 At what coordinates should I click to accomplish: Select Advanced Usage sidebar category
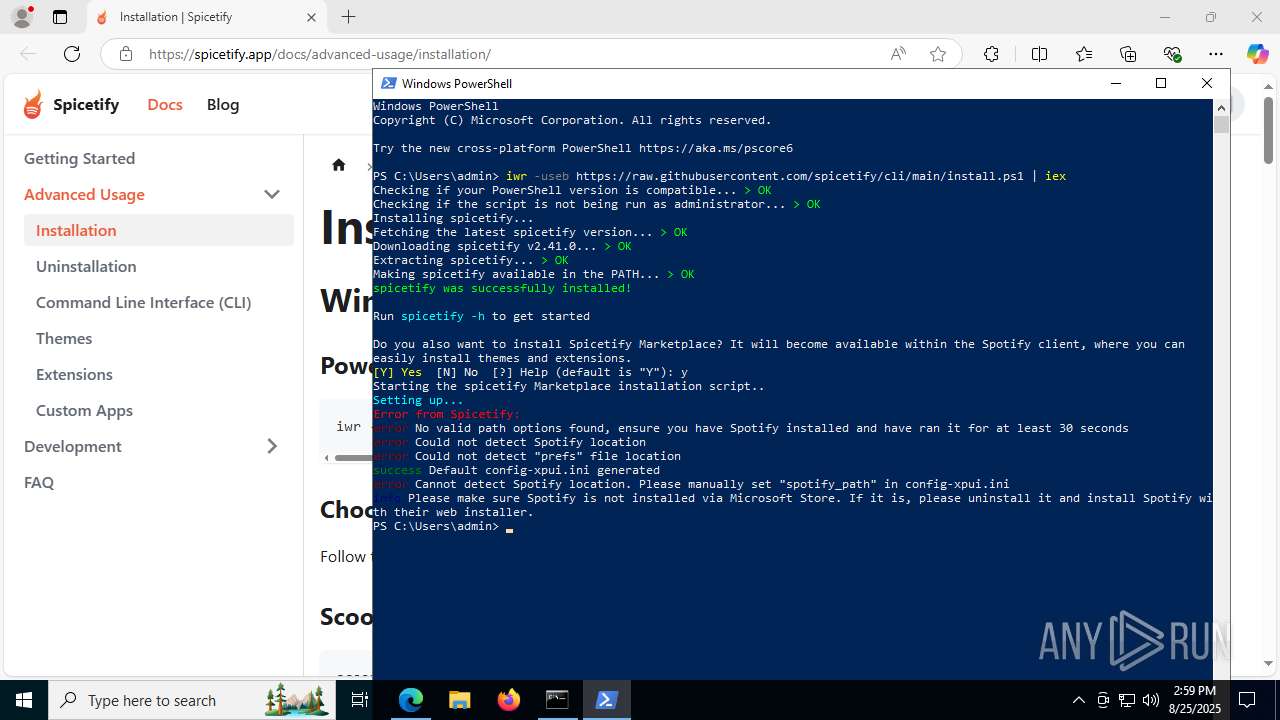pos(84,194)
